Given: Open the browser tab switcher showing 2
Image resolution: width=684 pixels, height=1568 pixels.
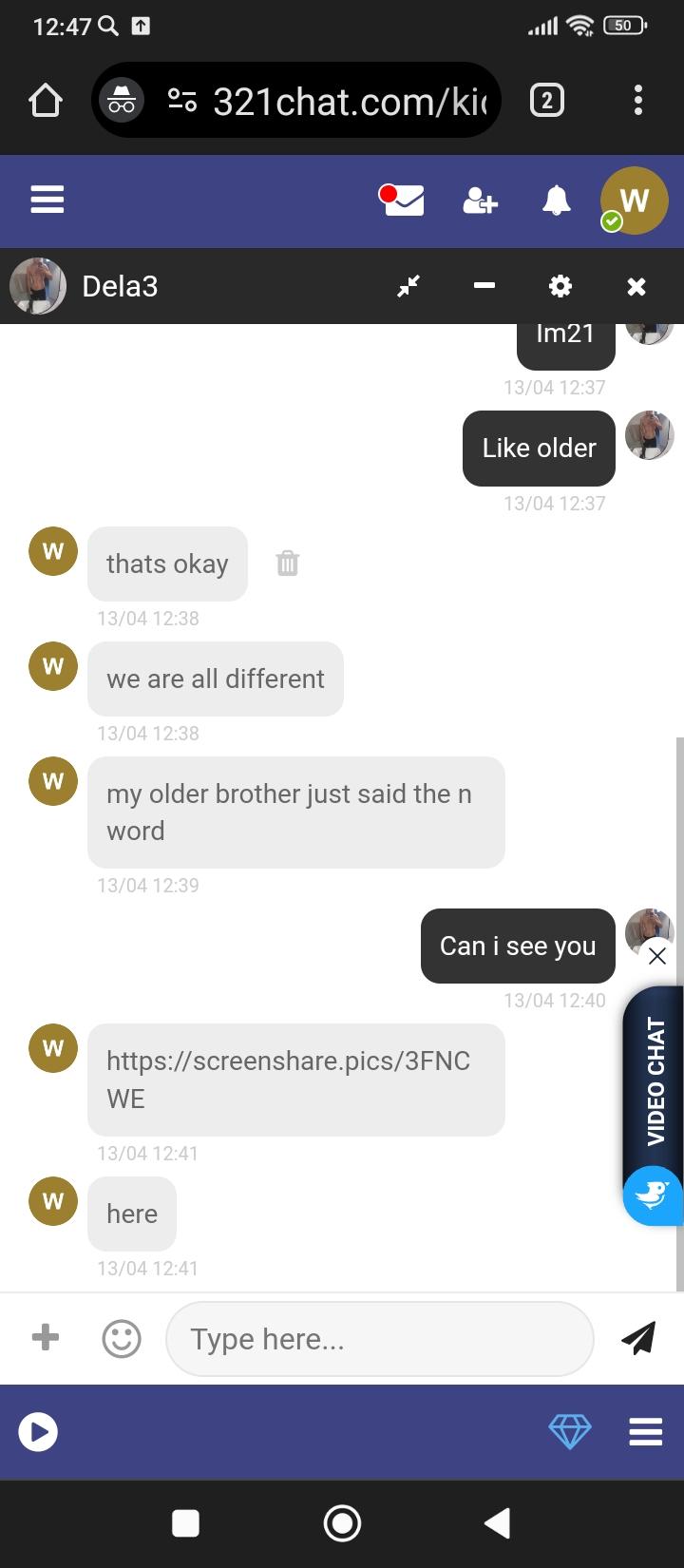Looking at the screenshot, I should coord(546,100).
